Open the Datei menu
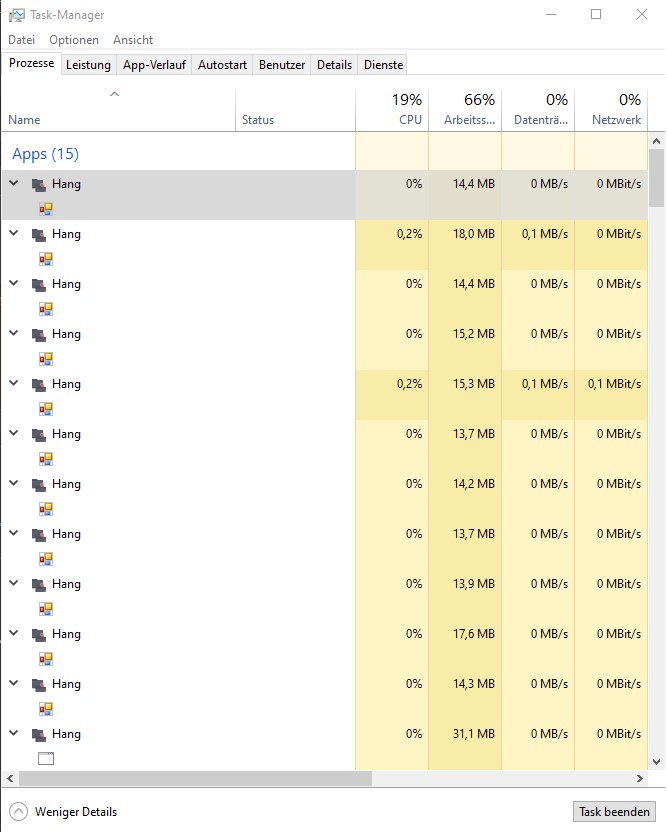667x832 pixels. 21,40
